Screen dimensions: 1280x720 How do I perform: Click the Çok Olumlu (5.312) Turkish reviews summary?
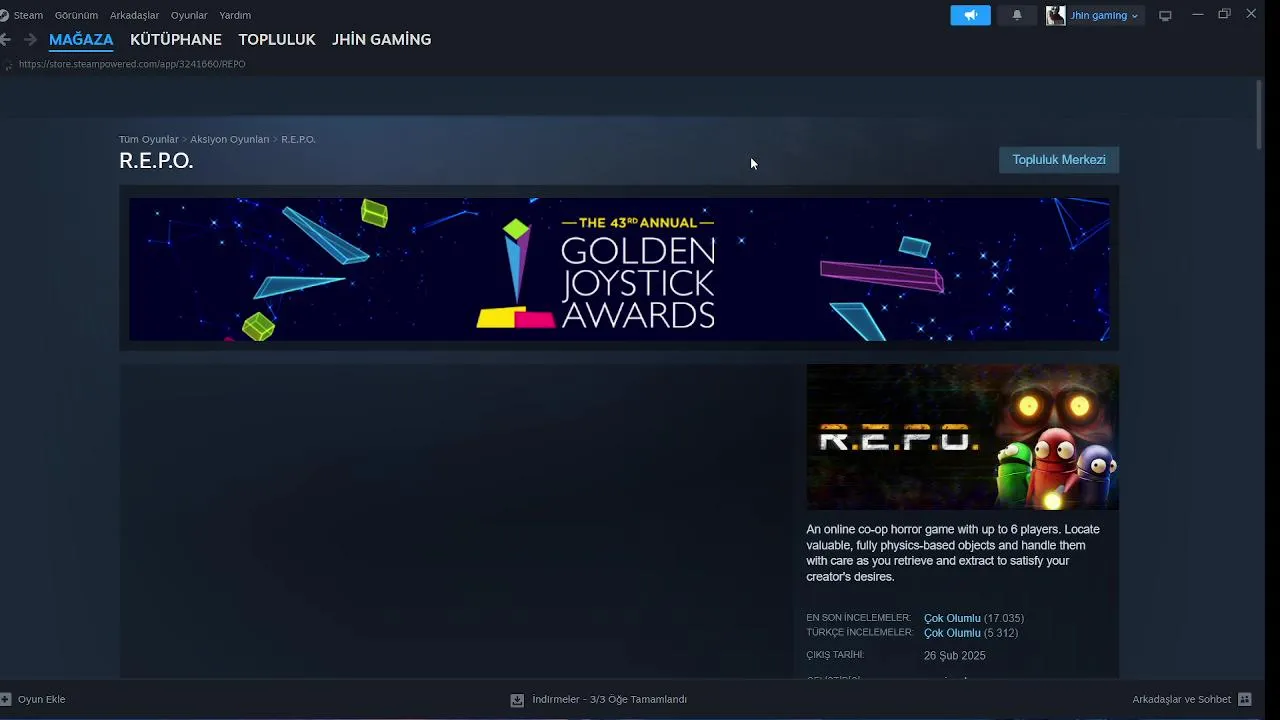(970, 633)
